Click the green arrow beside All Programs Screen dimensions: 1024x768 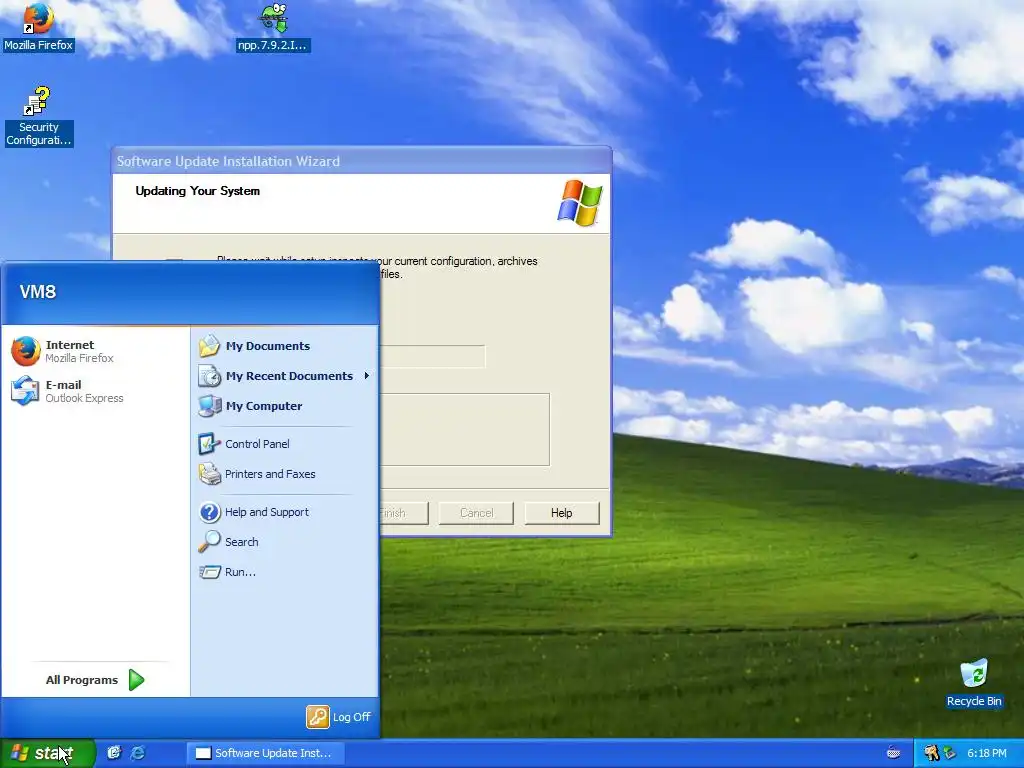[x=136, y=680]
